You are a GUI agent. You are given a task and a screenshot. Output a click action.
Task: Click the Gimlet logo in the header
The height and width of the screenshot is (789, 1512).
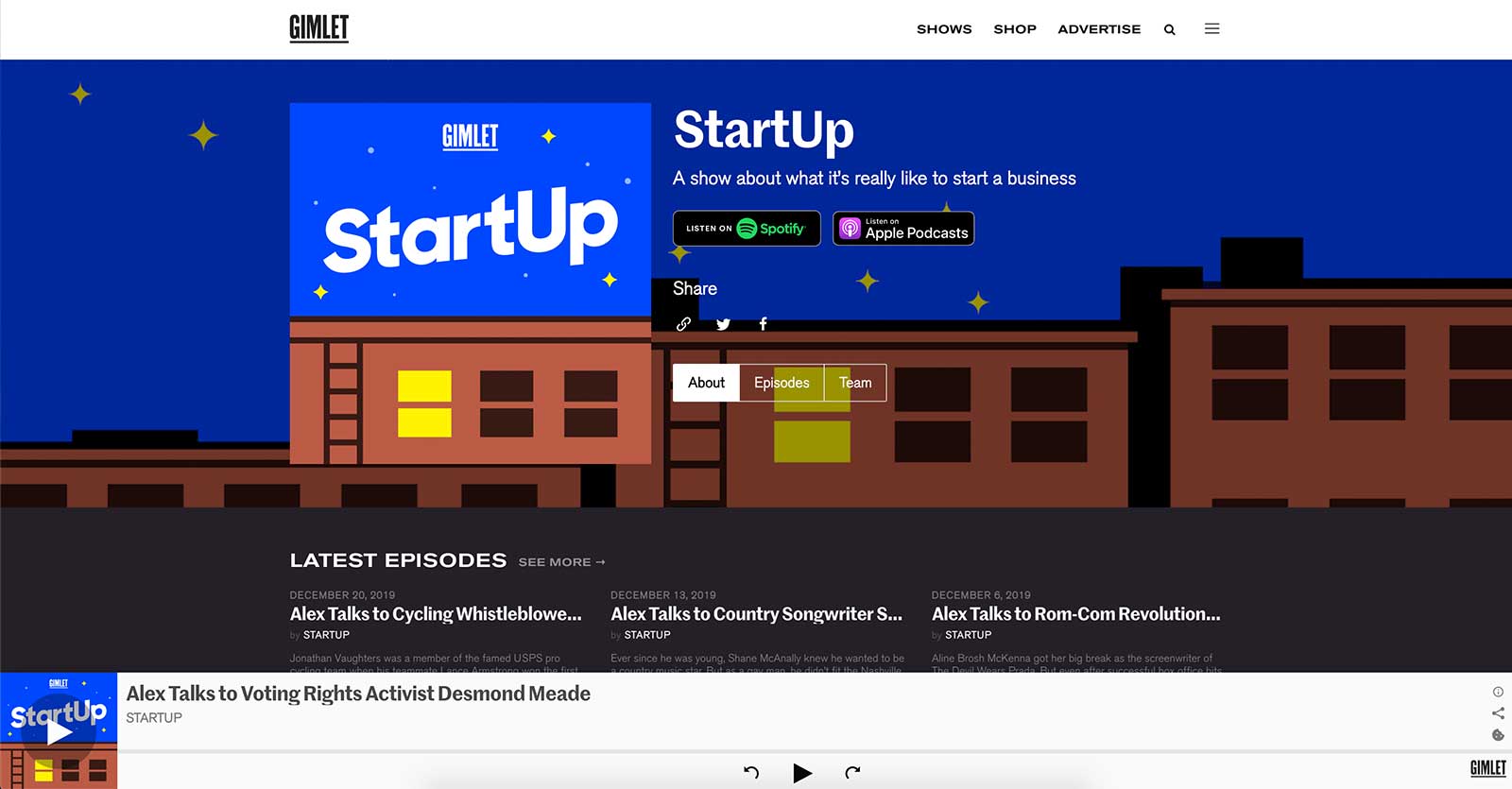point(318,28)
